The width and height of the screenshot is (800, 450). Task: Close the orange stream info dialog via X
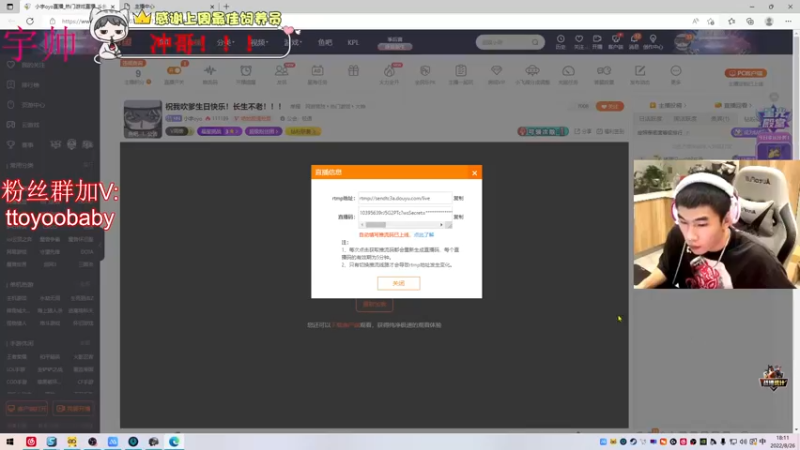tap(474, 173)
